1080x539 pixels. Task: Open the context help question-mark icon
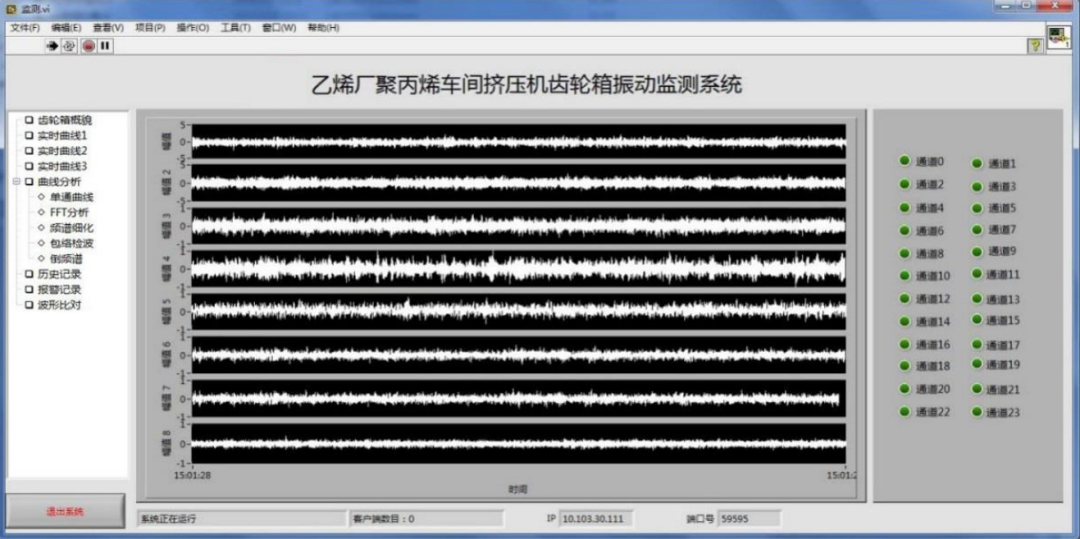point(1035,46)
